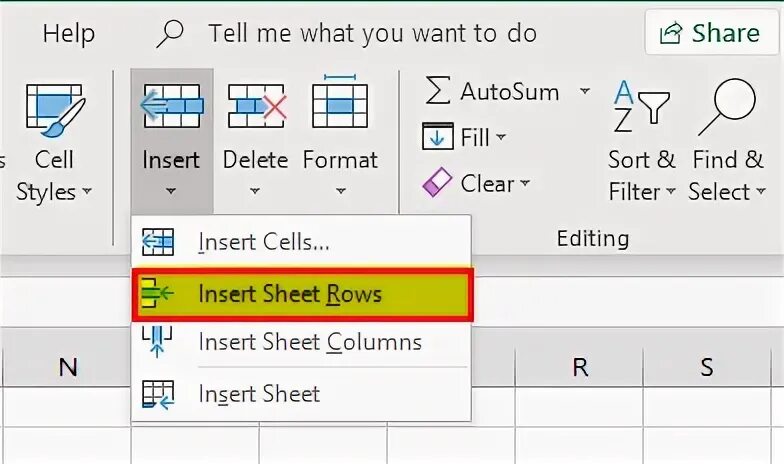784x464 pixels.
Task: Select Insert Sheet Rows menu item
Action: (289, 293)
